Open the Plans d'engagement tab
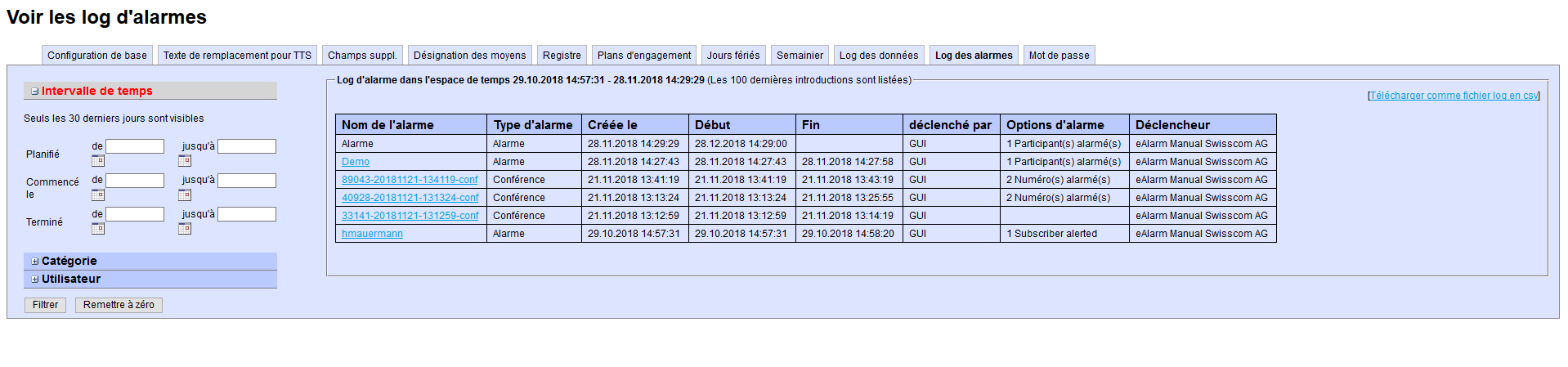This screenshot has width=1568, height=367. click(643, 56)
